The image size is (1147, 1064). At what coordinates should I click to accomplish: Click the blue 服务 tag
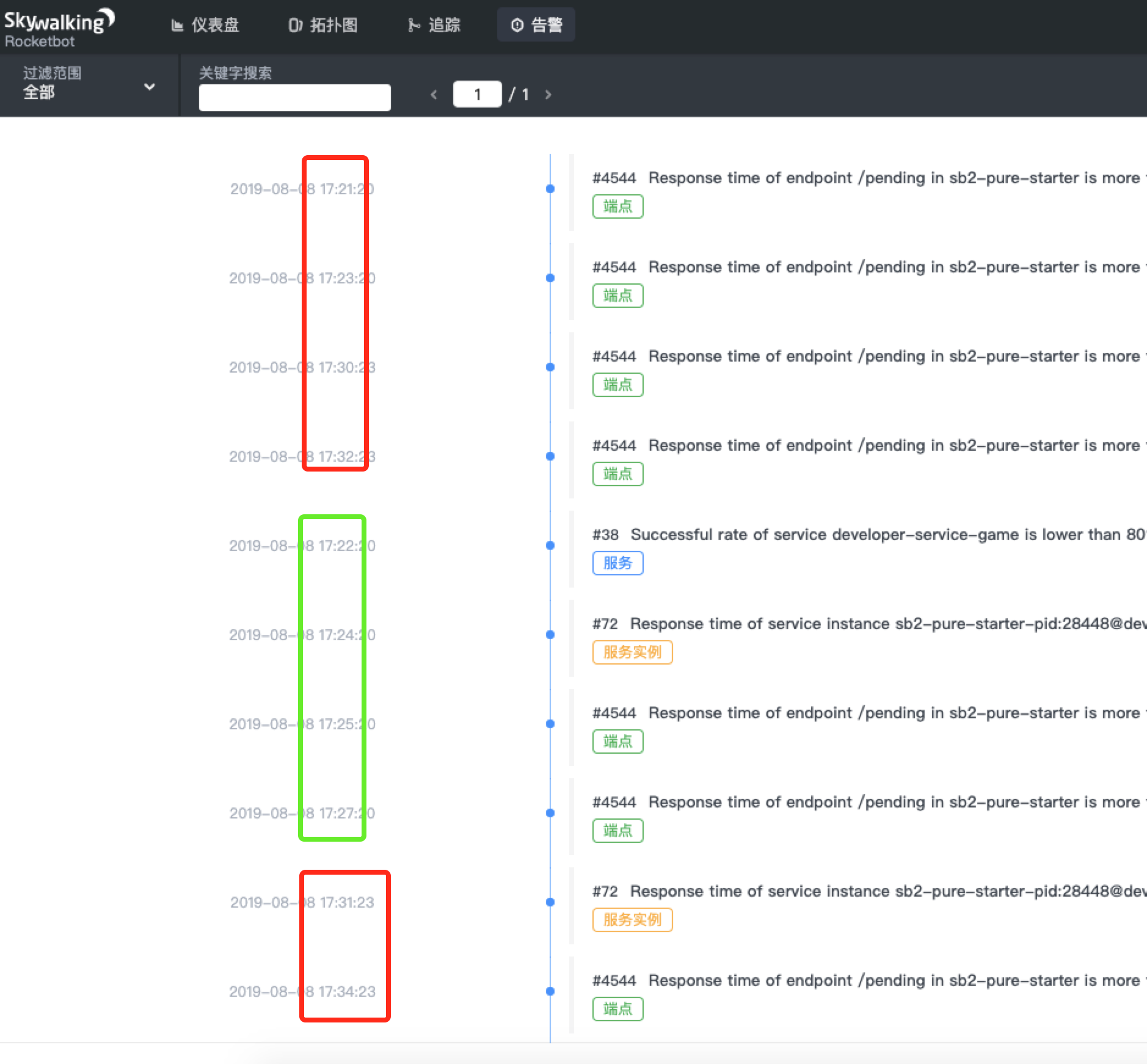[x=618, y=563]
